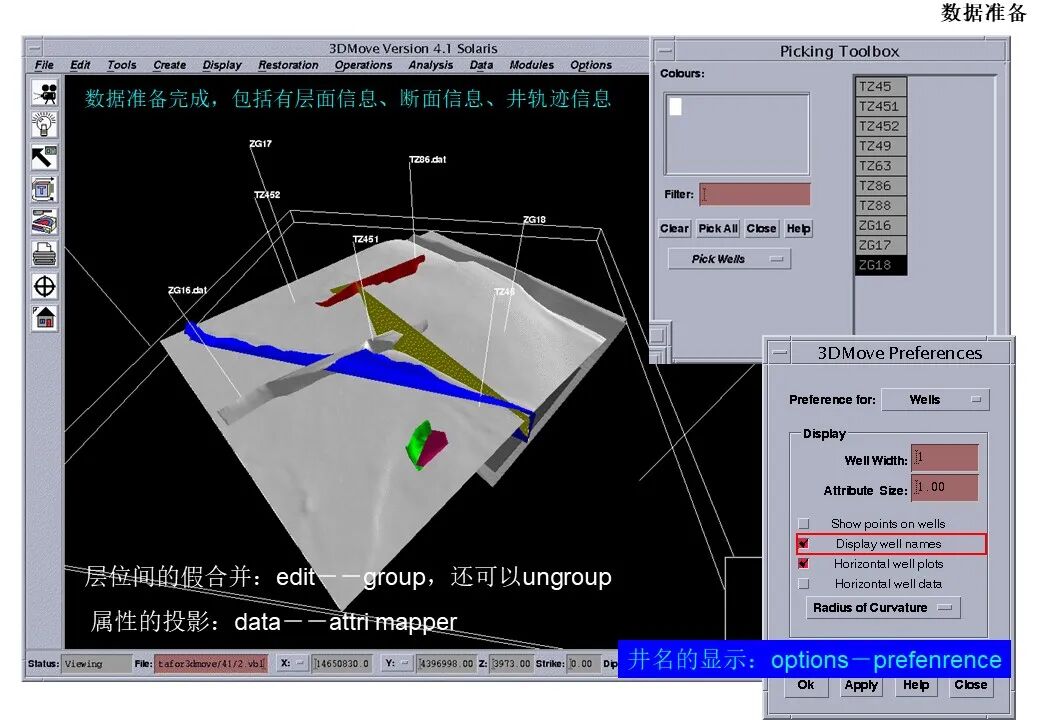Open the Data menu
This screenshot has width=1040, height=720.
click(x=481, y=65)
